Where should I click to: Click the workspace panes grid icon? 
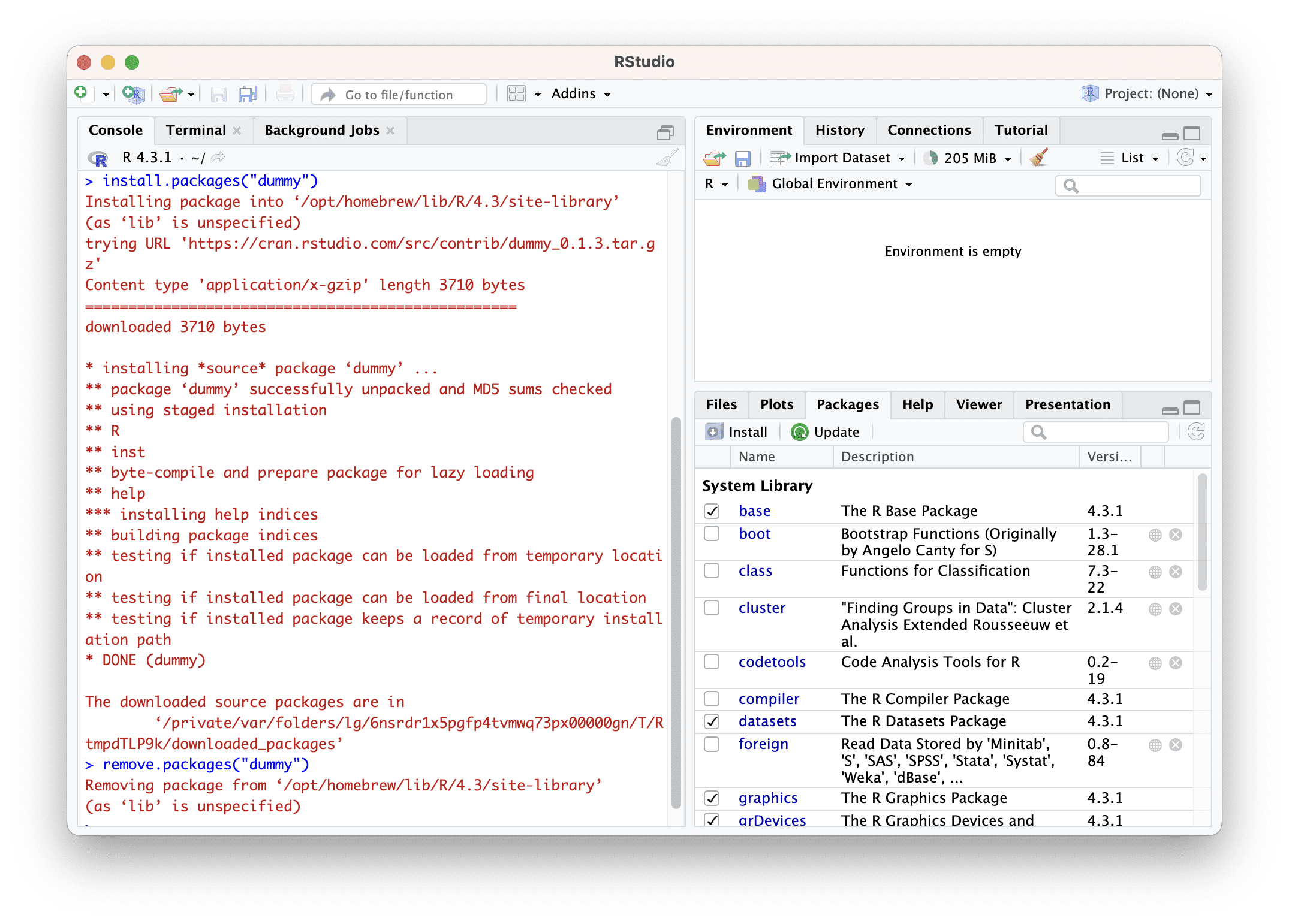click(x=516, y=94)
